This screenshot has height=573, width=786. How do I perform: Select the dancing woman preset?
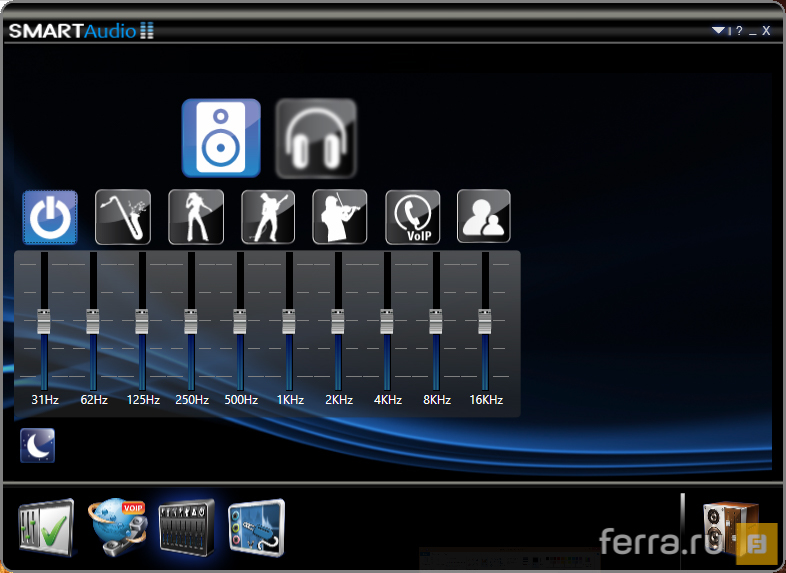point(196,217)
